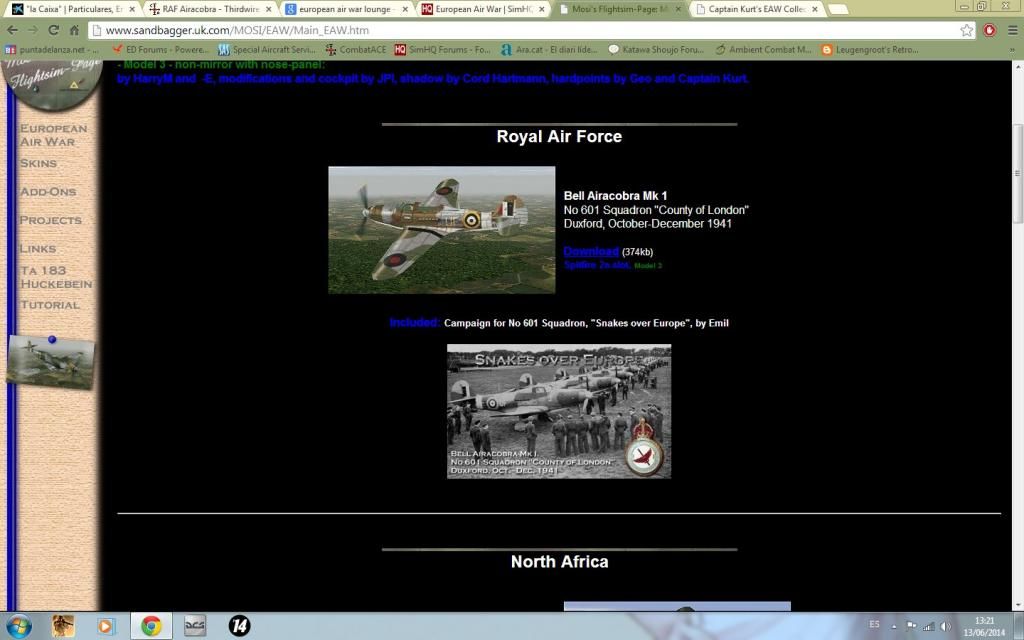Open the Links sidebar item

(37, 249)
